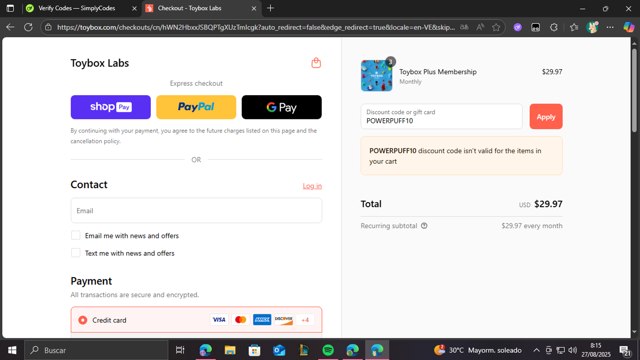The height and width of the screenshot is (360, 640).
Task: Open Outlook from the taskbar
Action: [x=279, y=350]
